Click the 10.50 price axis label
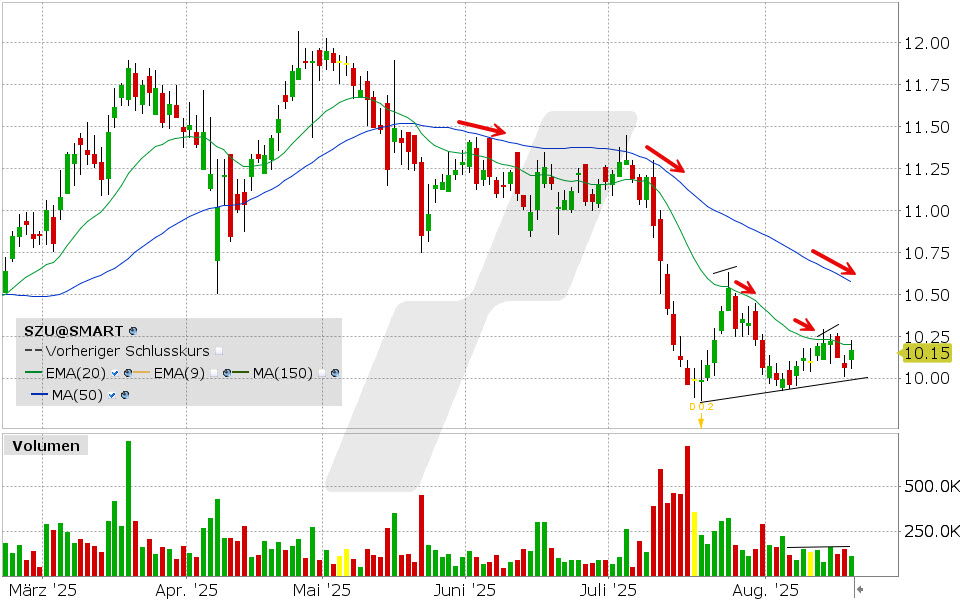This screenshot has width=960, height=600. 927,295
